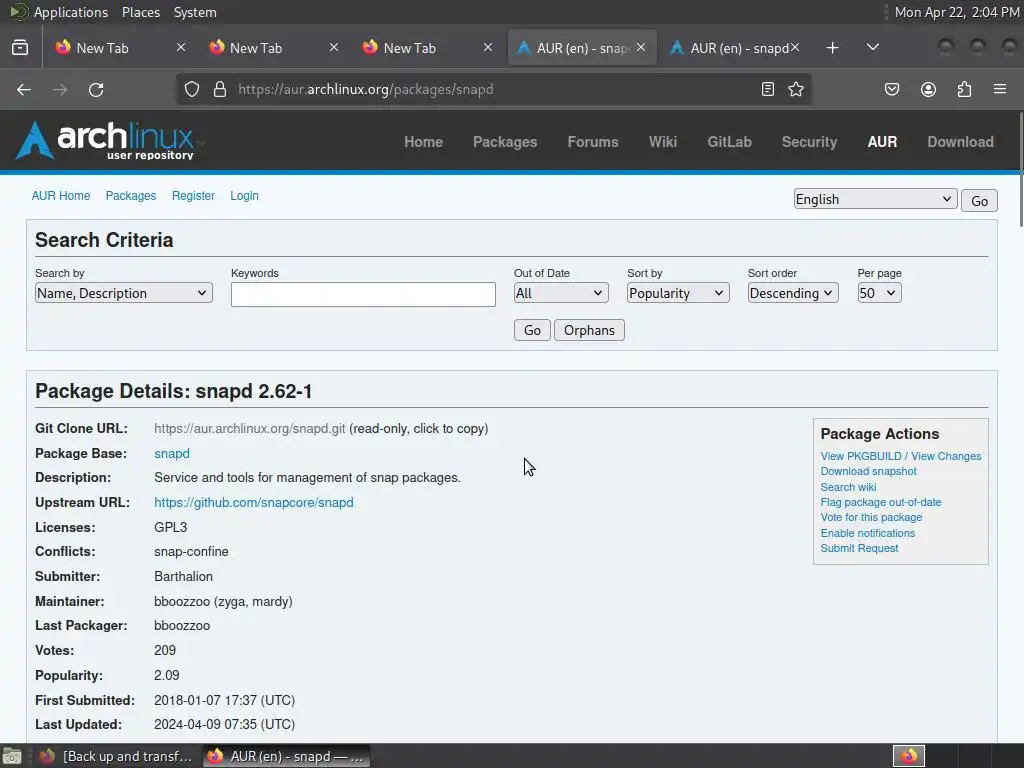Click the Keywords input field
Viewport: 1024px width, 768px height.
pos(363,295)
